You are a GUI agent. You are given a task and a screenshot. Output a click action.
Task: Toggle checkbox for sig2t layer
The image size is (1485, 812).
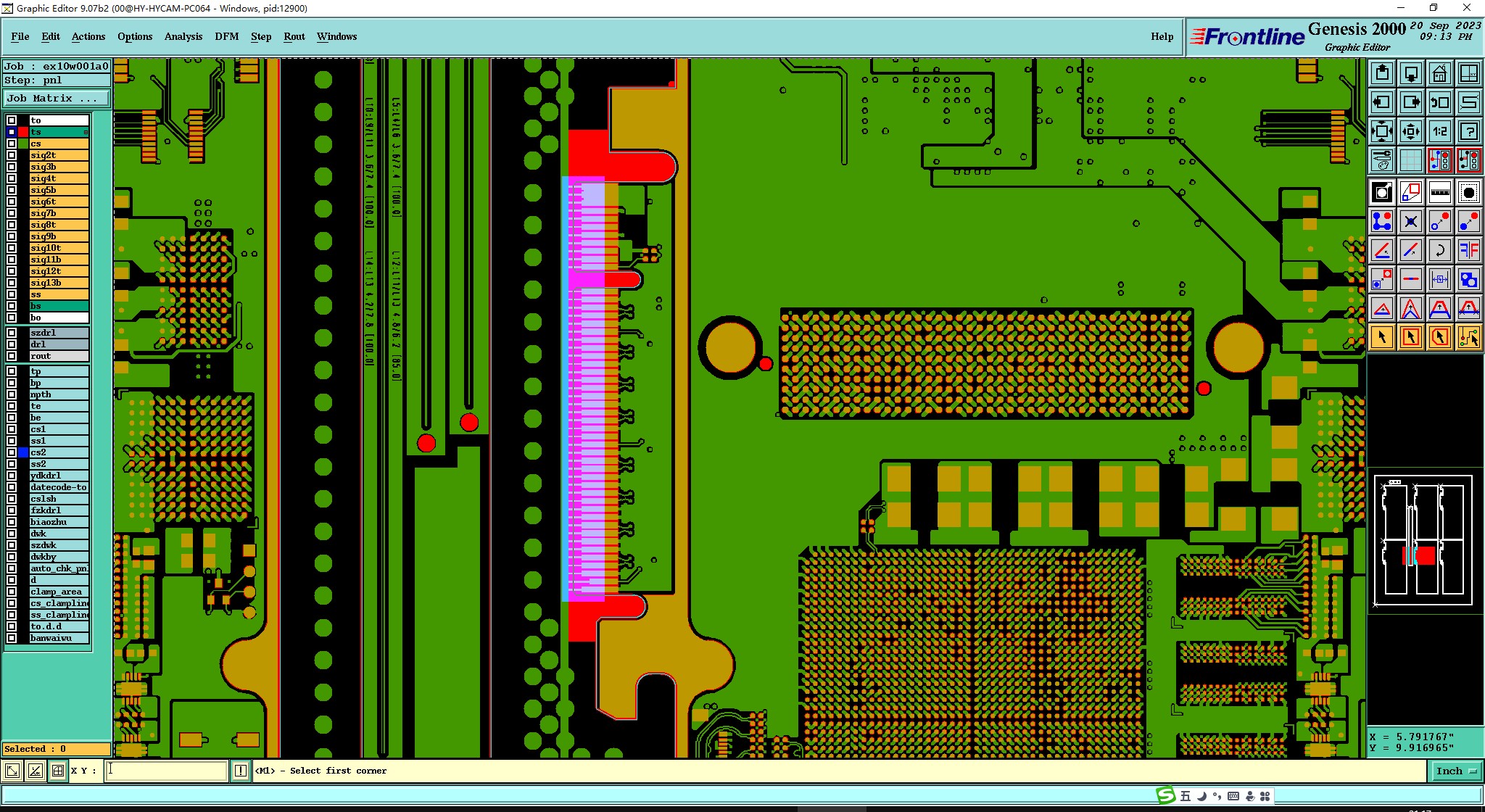[12, 155]
